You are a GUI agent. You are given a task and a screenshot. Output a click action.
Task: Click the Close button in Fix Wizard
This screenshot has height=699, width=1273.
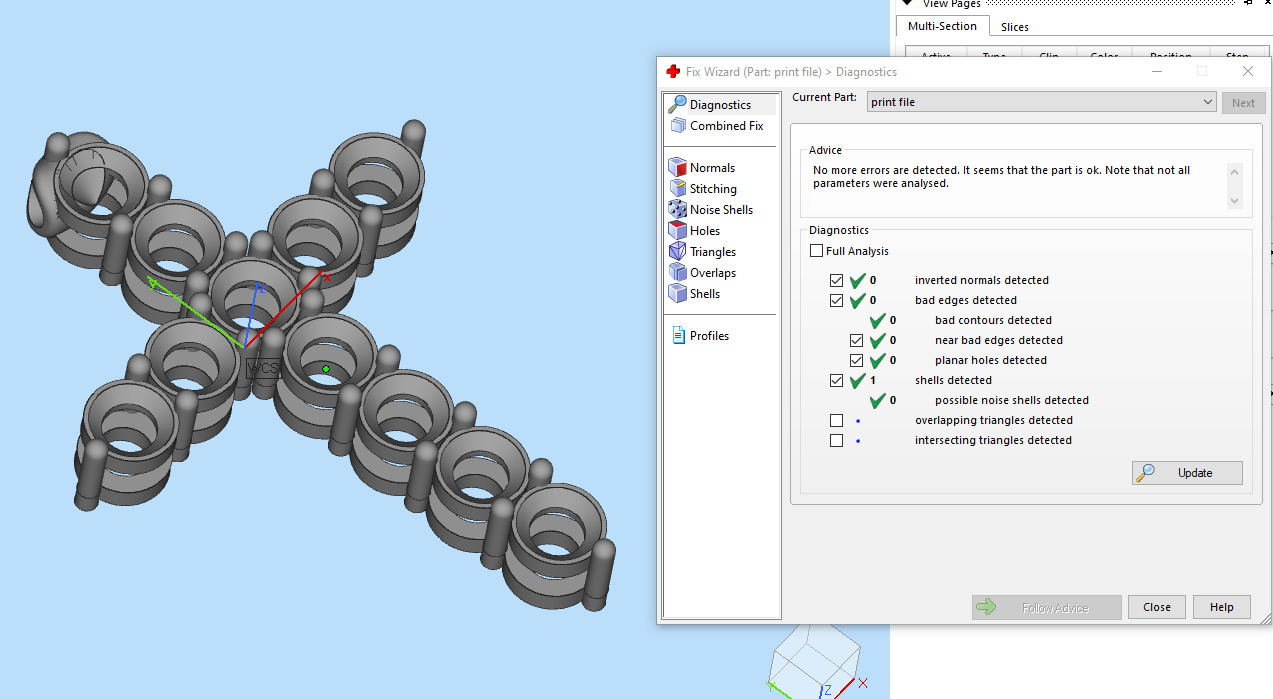tap(1157, 607)
